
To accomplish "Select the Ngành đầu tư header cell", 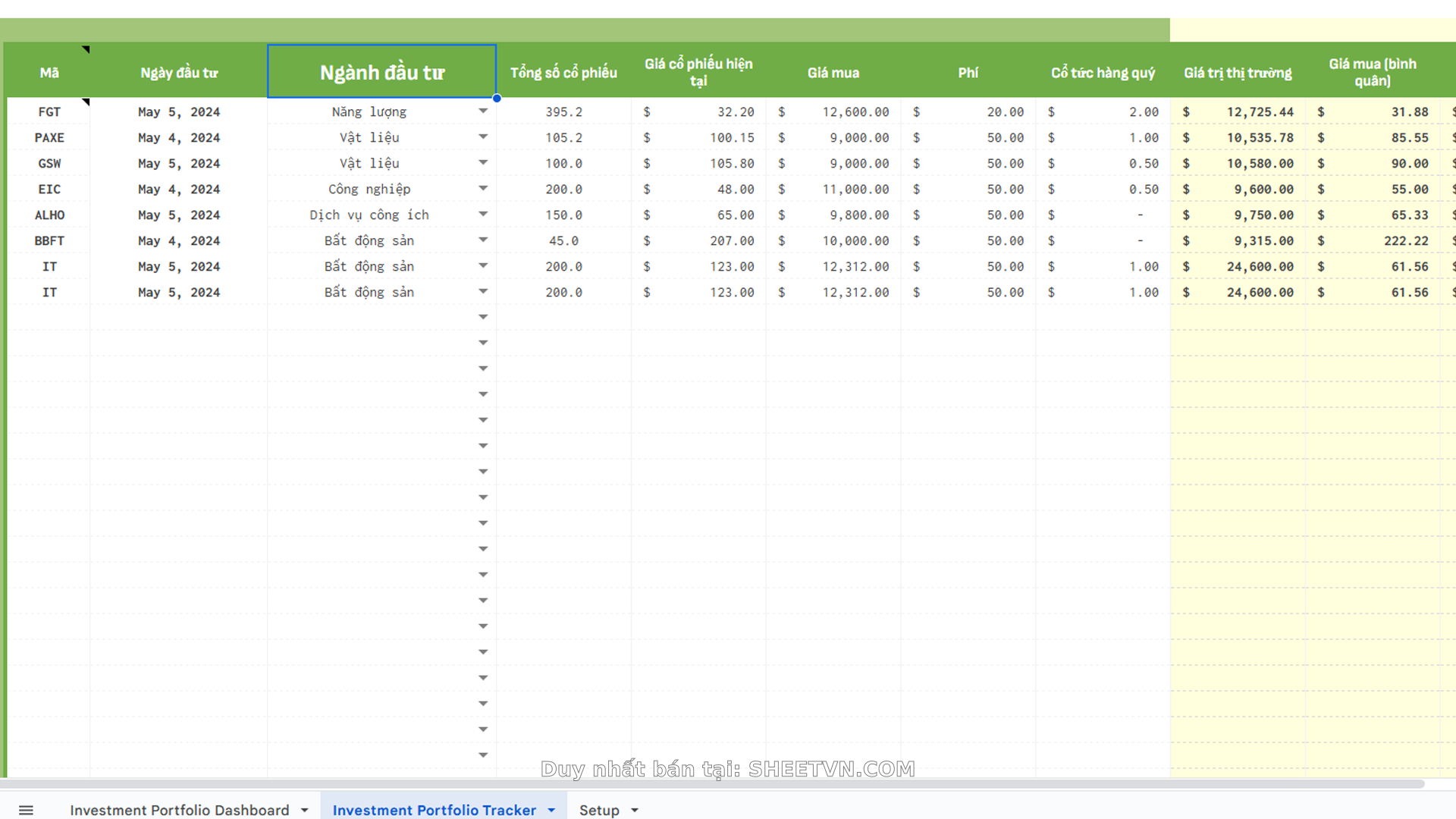I will pyautogui.click(x=381, y=72).
